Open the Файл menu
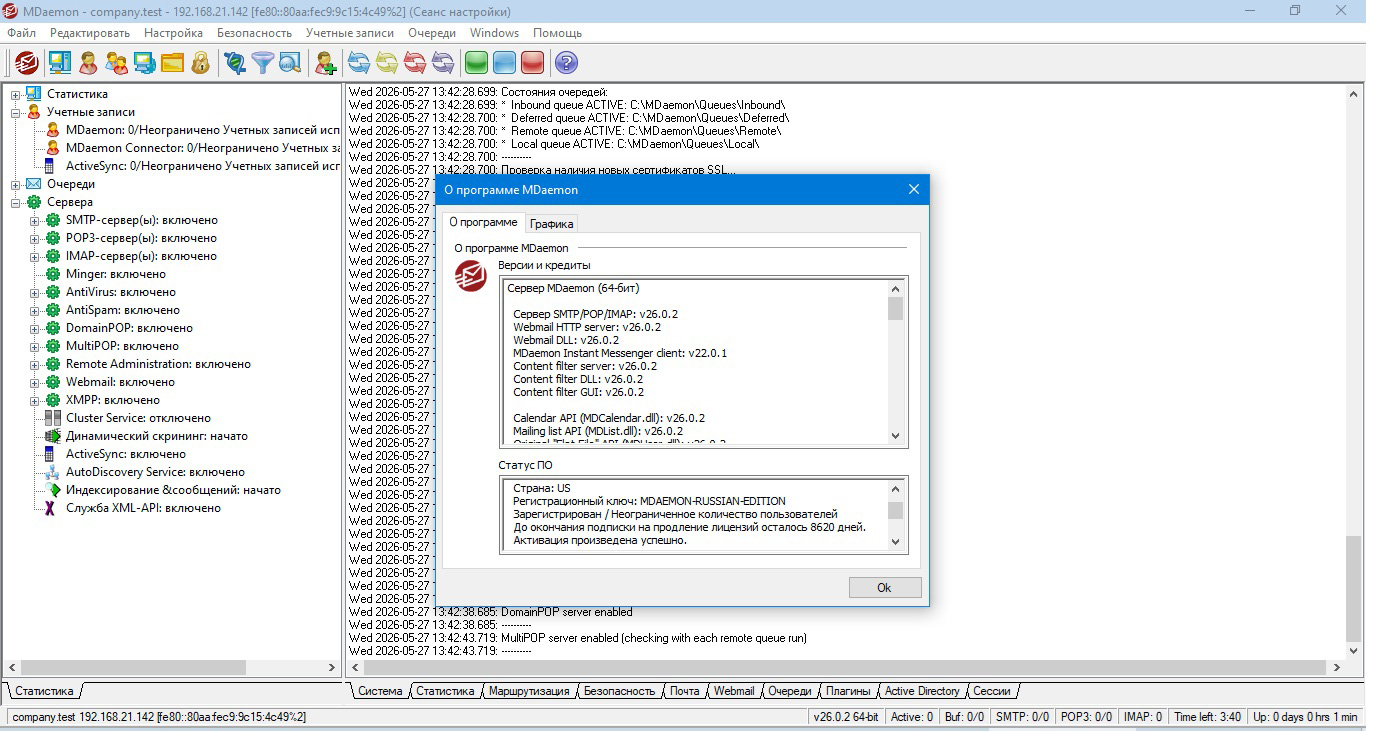Image resolution: width=1373 pixels, height=731 pixels. pos(21,33)
